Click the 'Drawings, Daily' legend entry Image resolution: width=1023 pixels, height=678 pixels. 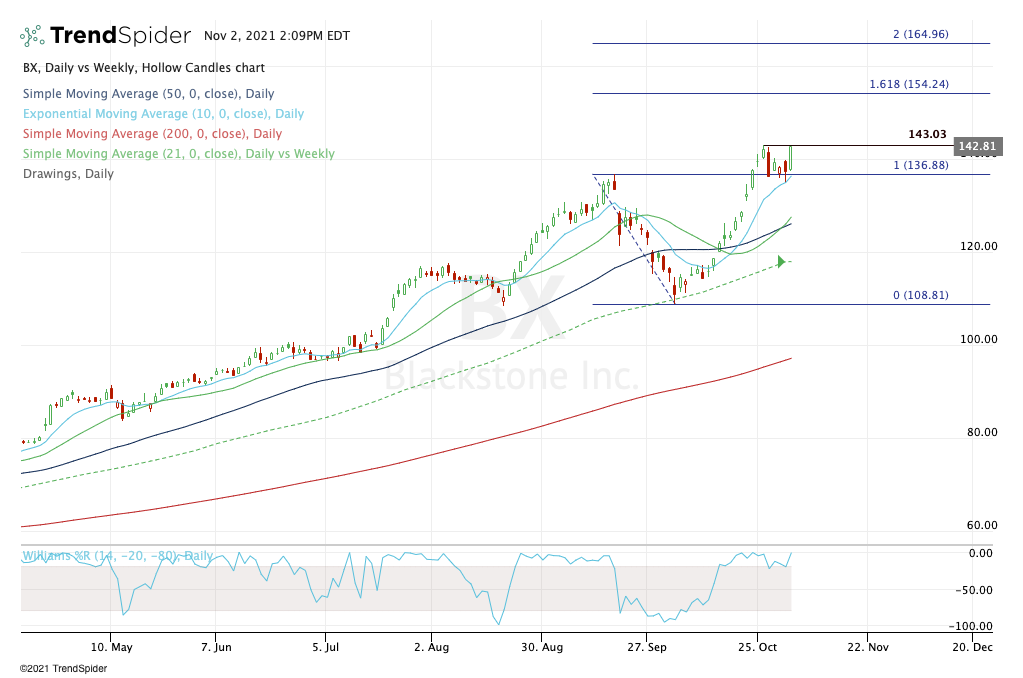[x=68, y=174]
